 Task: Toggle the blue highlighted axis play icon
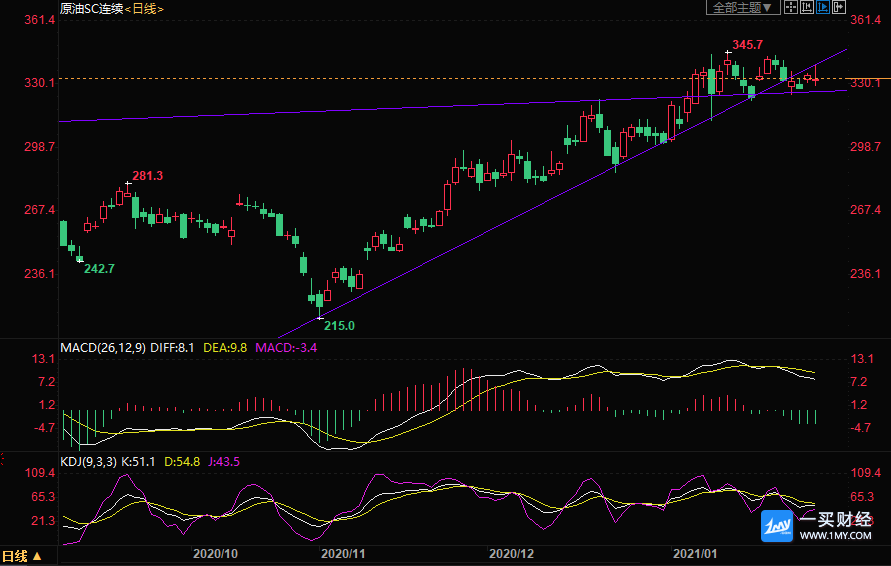pos(822,7)
